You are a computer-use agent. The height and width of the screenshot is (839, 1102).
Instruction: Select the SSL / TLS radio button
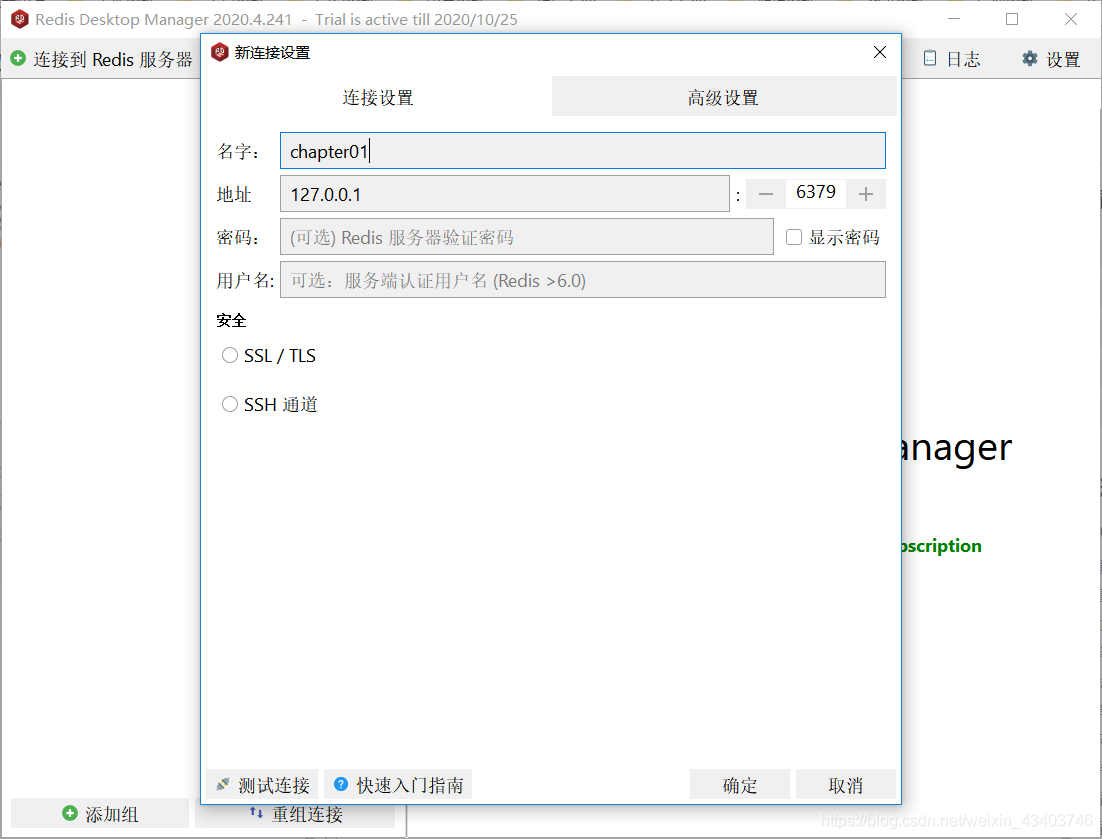click(230, 355)
